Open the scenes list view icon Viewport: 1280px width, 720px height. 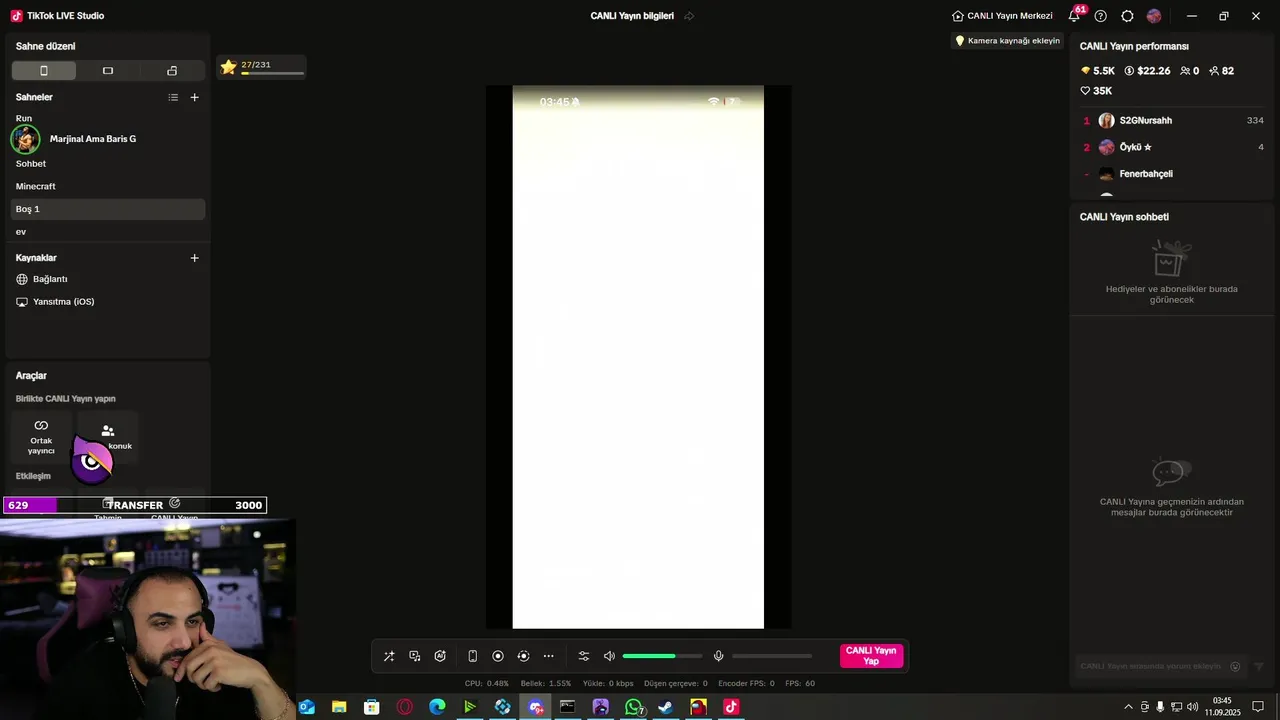pos(173,97)
